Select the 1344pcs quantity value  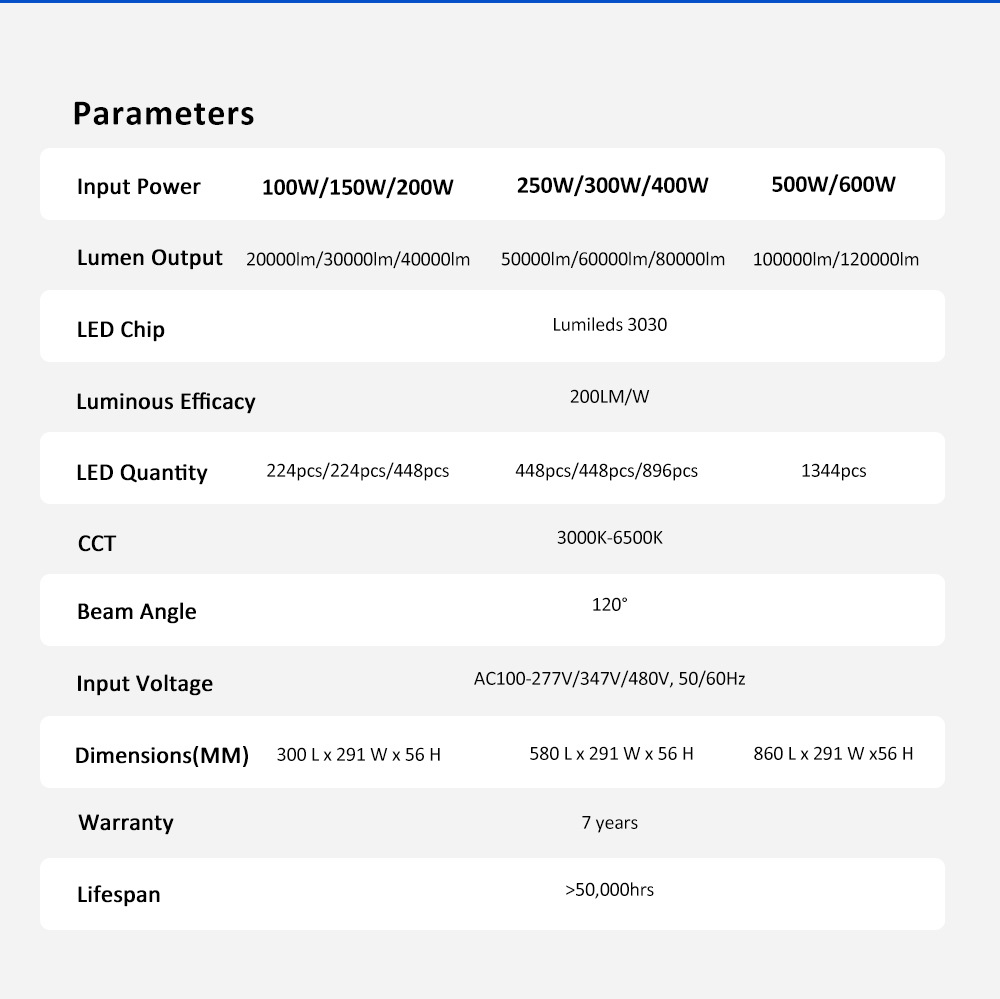(x=833, y=471)
